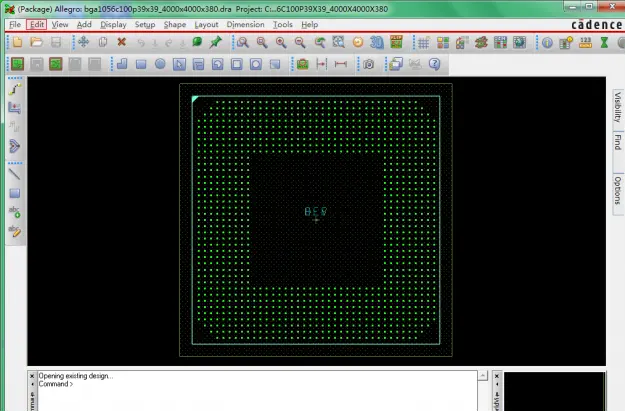The height and width of the screenshot is (412, 626).
Task: Click the Slide tool in sidebar
Action: click(x=15, y=108)
